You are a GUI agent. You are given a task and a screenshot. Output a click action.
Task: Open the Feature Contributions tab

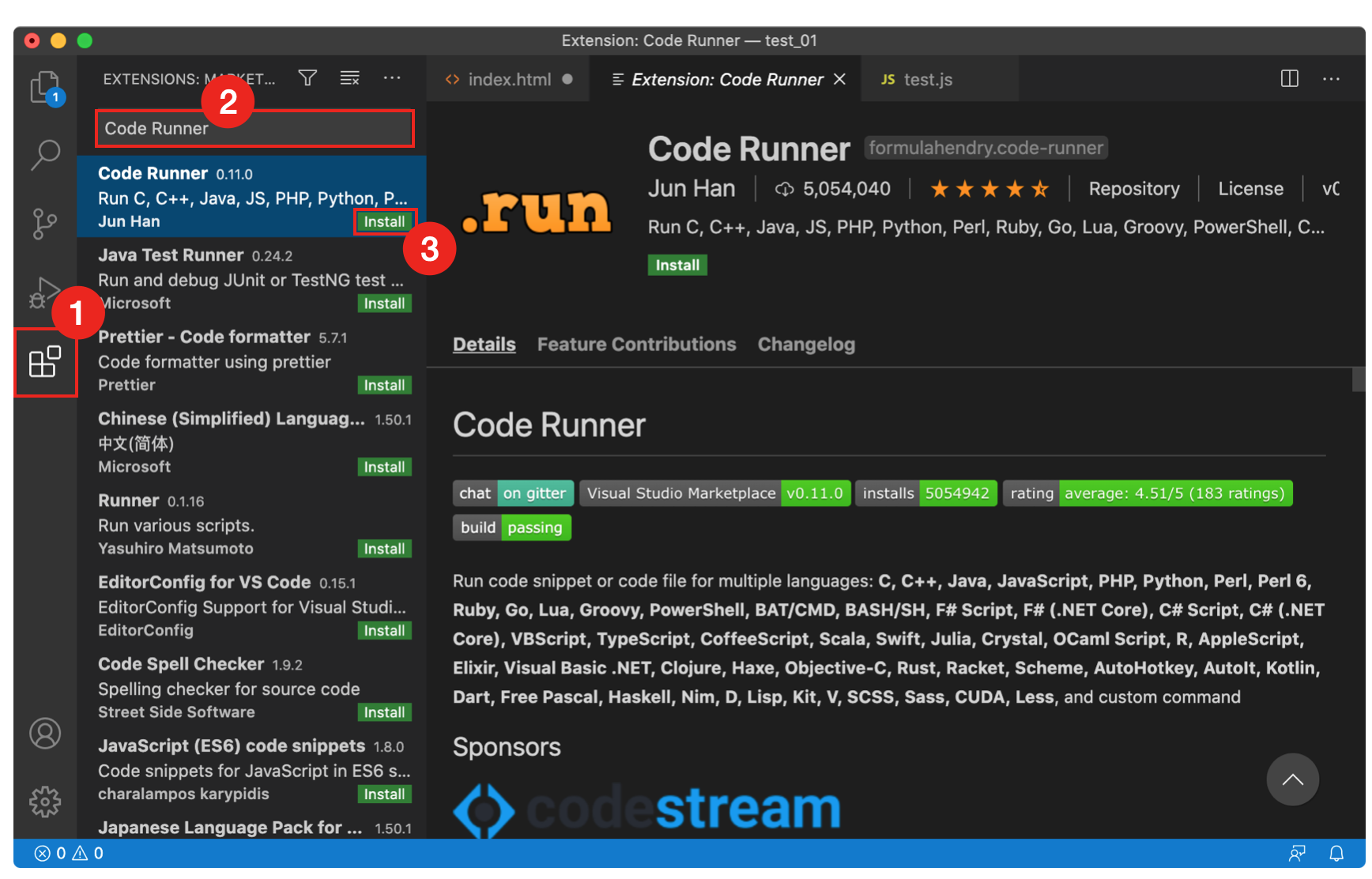(636, 345)
